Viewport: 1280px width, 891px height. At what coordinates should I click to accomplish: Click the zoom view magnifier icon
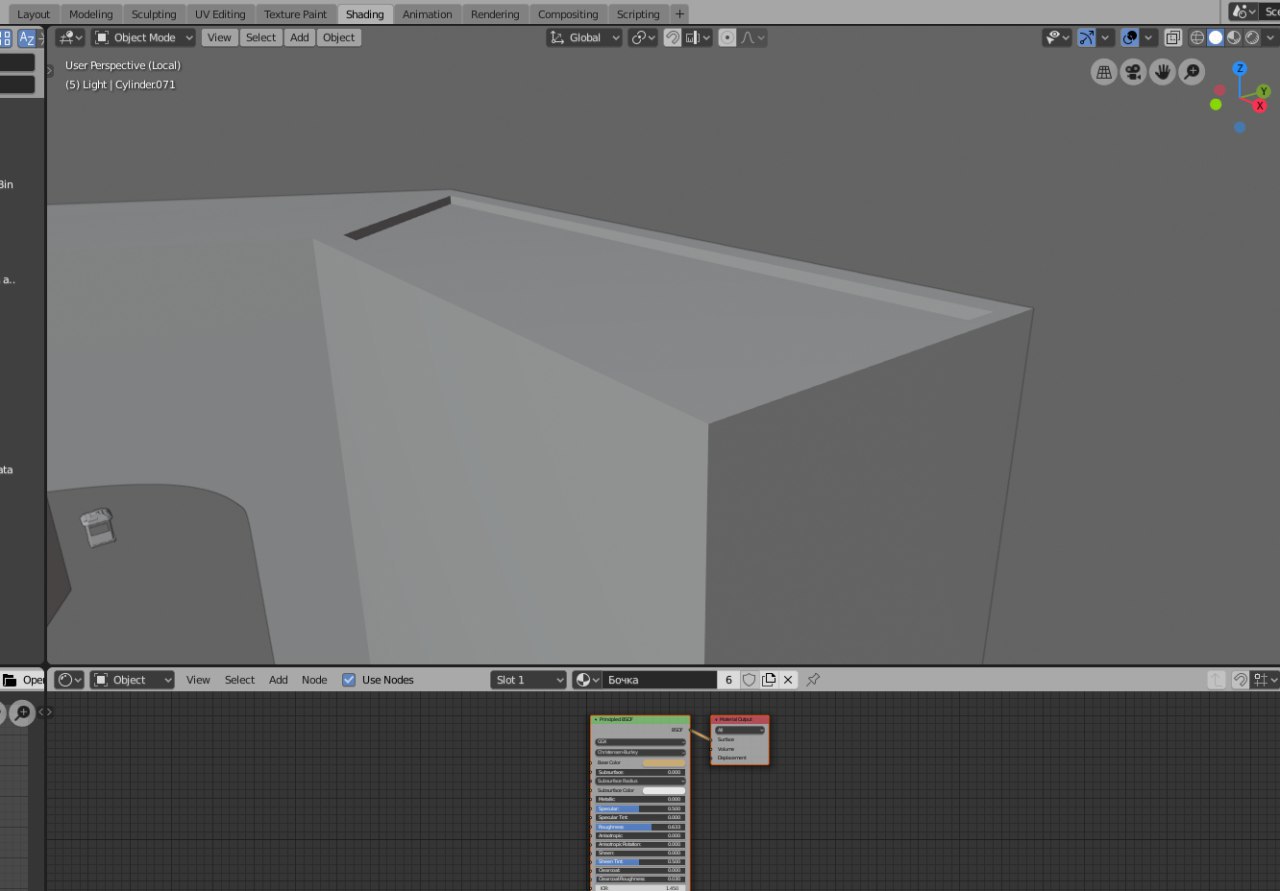(1191, 72)
